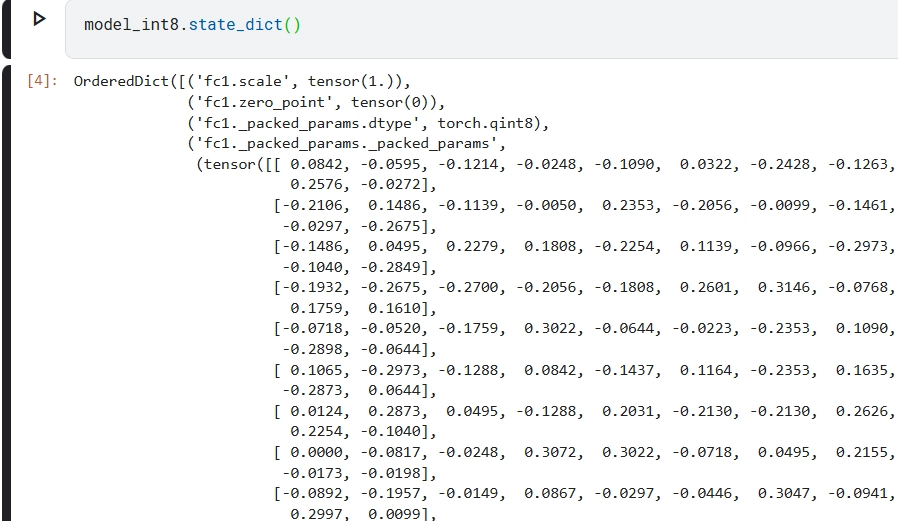Click the value 0.3072 in eighth row
This screenshot has width=898, height=521.
[550, 452]
